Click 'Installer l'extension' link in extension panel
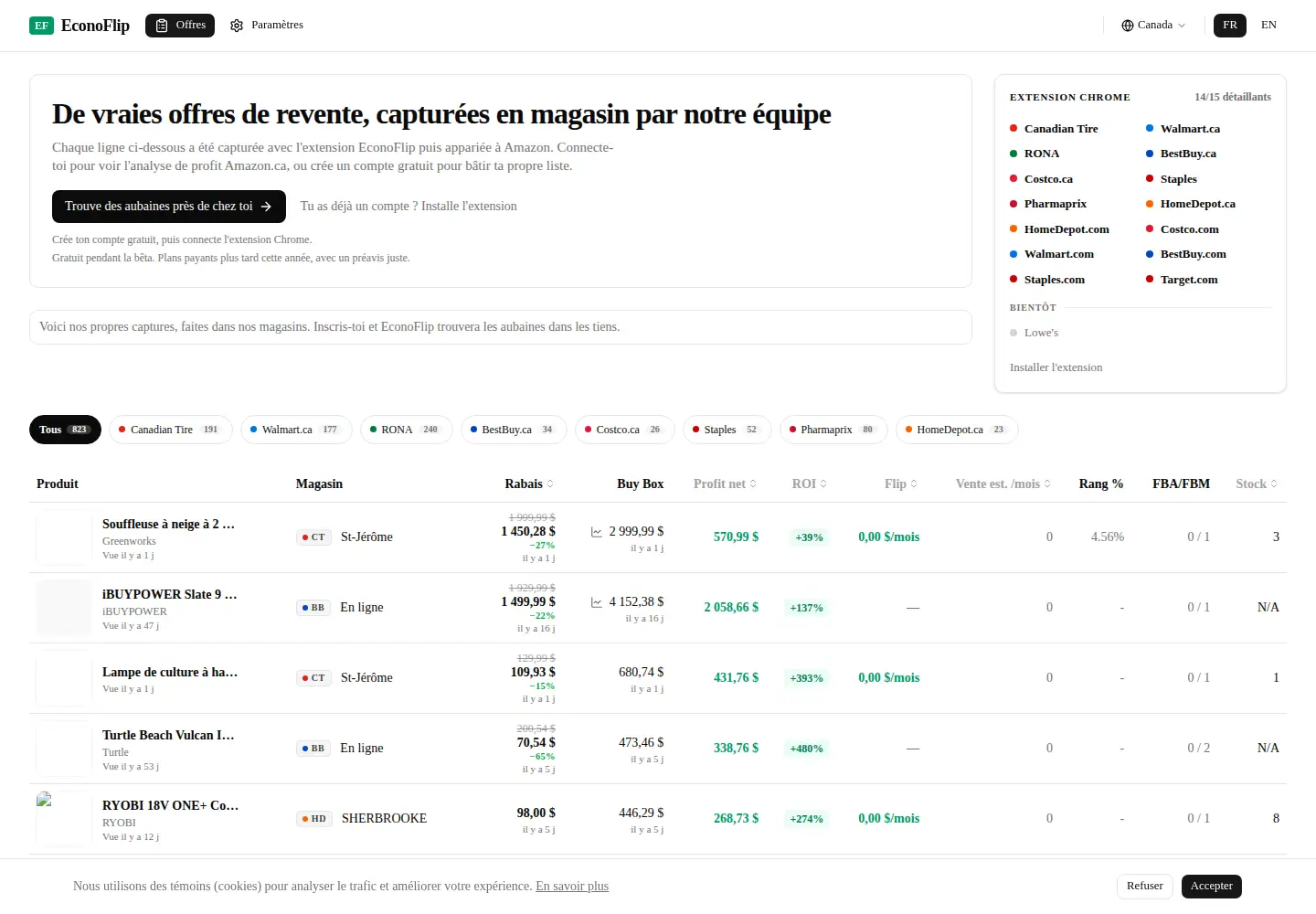The image size is (1316, 914). click(x=1056, y=367)
